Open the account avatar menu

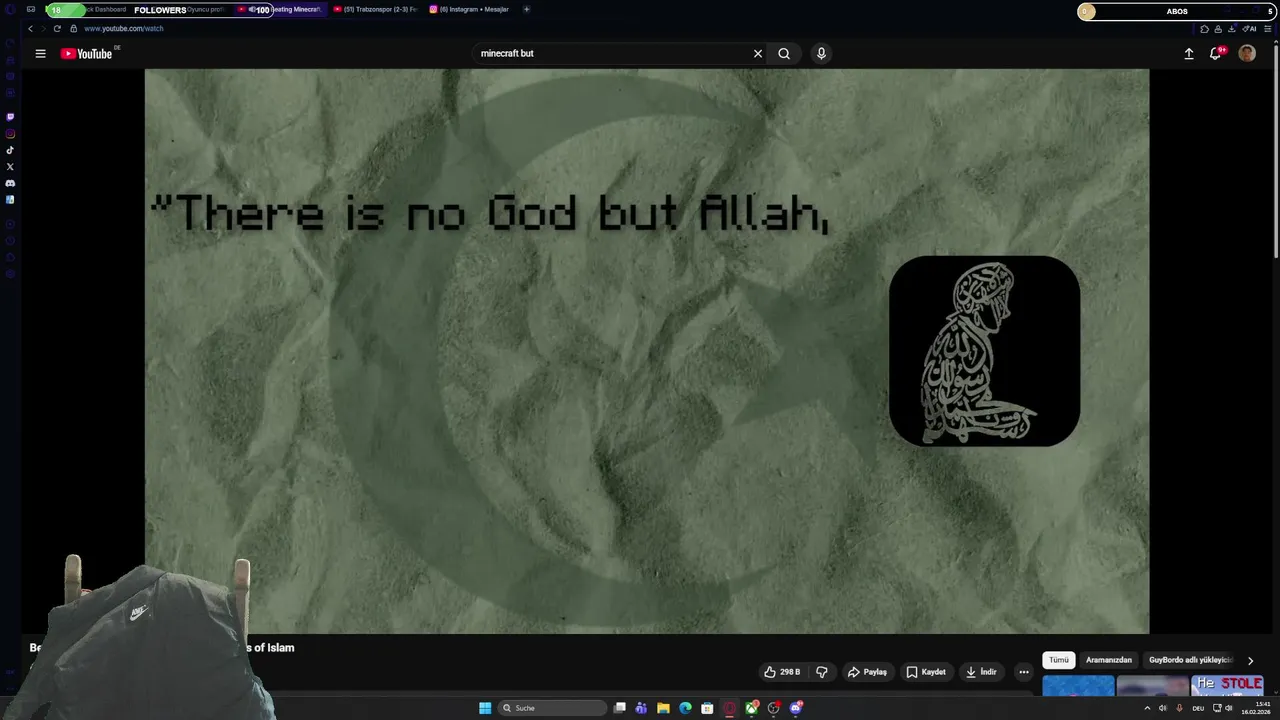point(1247,54)
